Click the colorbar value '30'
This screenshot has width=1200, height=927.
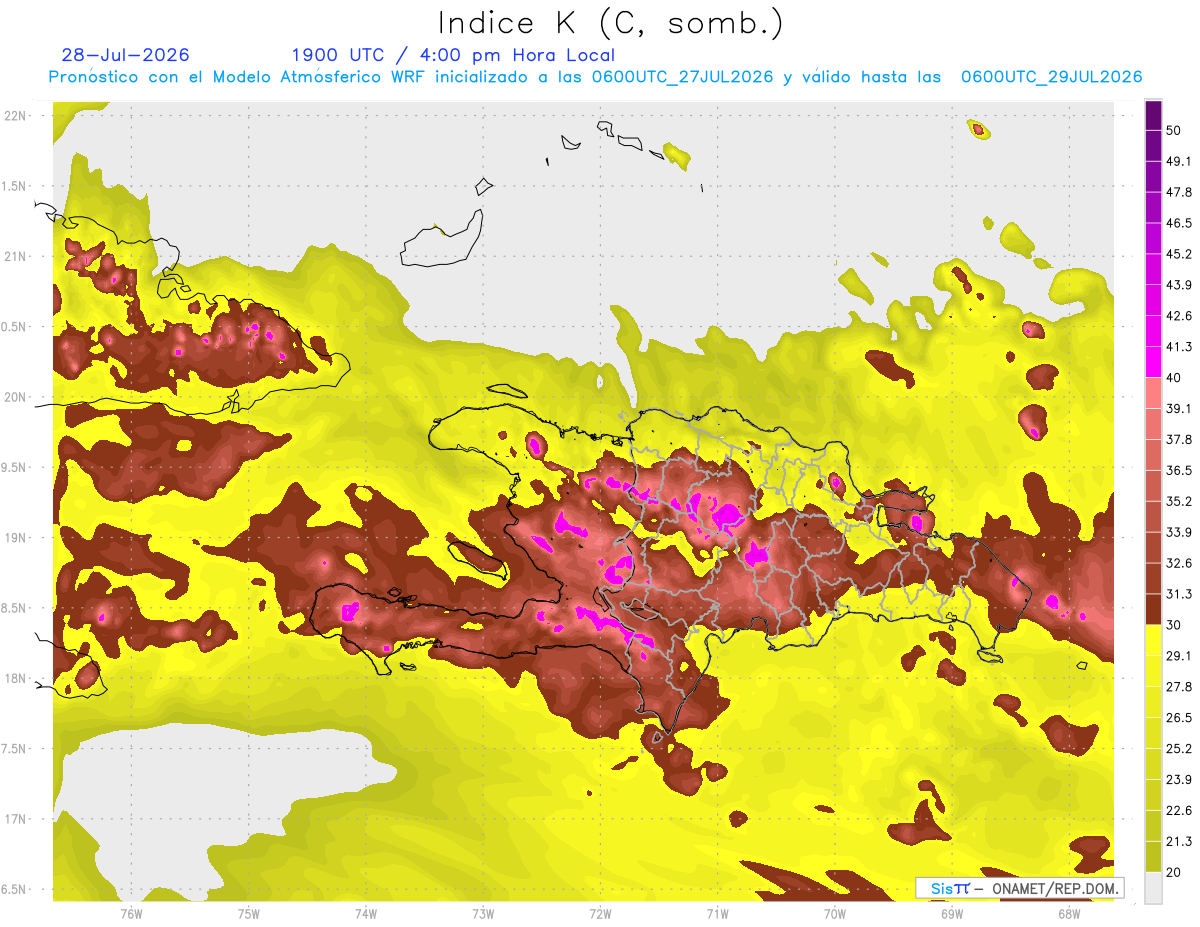coord(1174,625)
